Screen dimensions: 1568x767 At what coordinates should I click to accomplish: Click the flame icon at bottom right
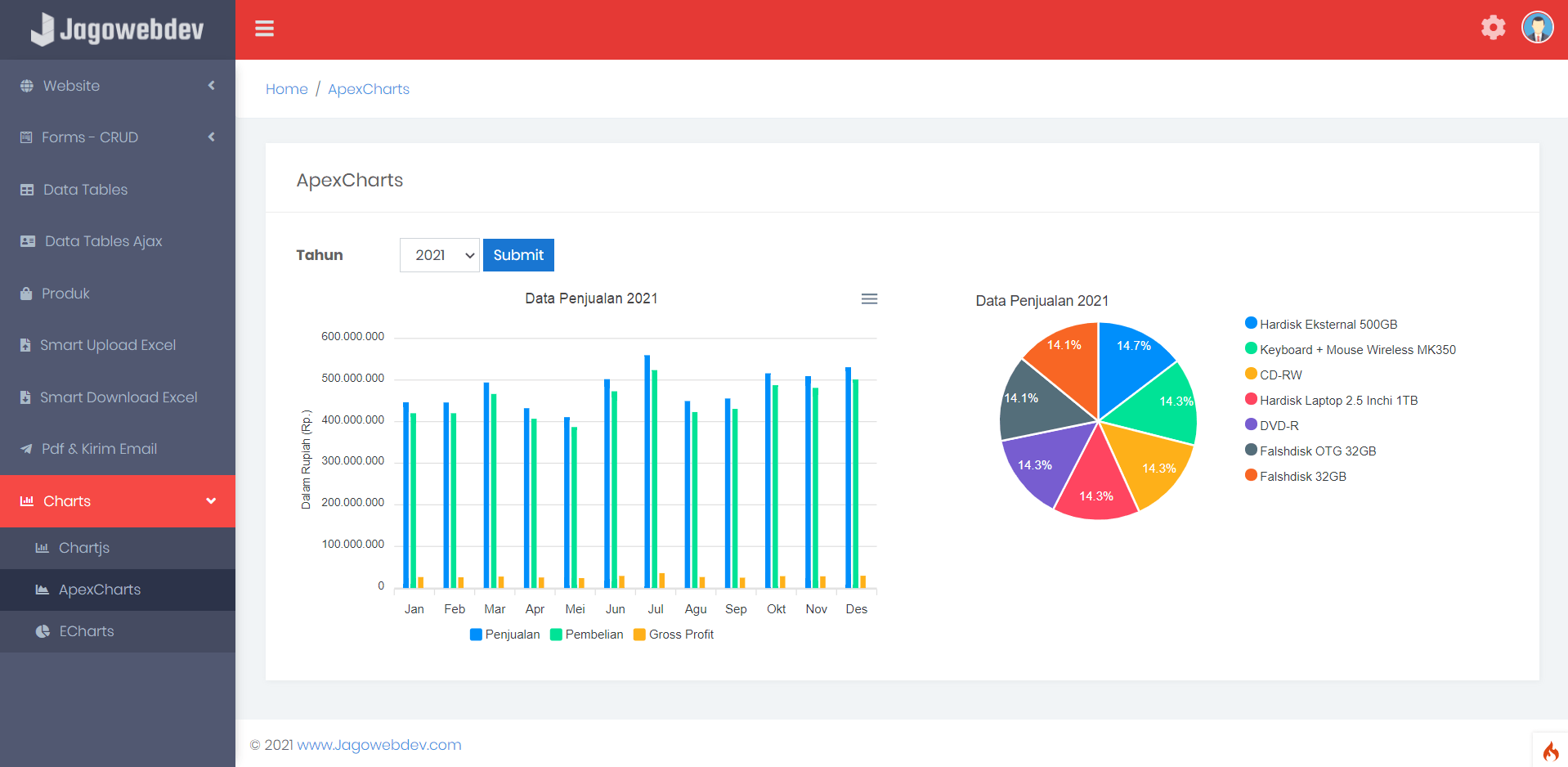tap(1552, 751)
